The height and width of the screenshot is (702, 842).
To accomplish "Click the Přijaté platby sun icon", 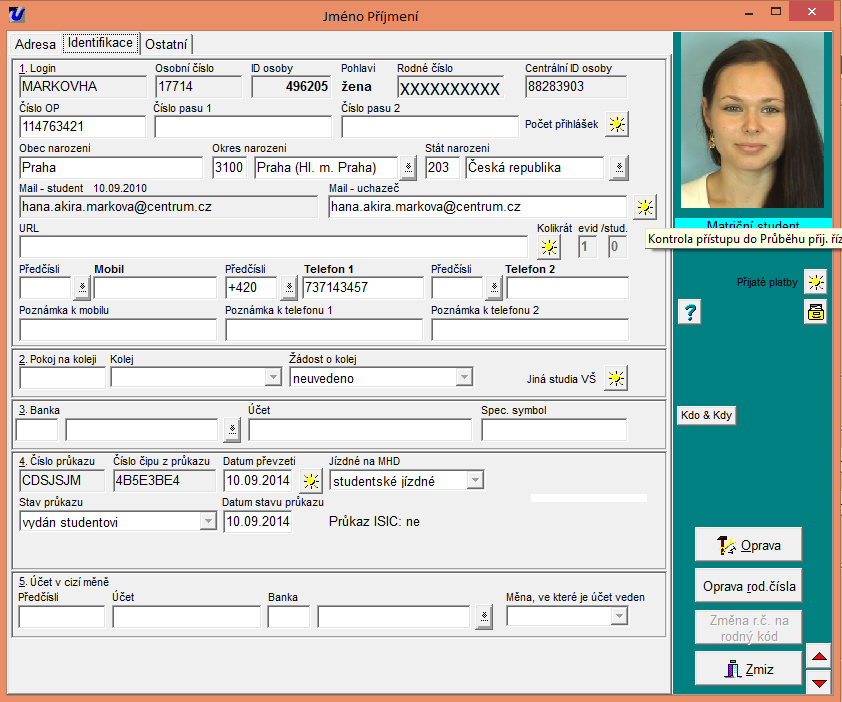I will coord(816,282).
